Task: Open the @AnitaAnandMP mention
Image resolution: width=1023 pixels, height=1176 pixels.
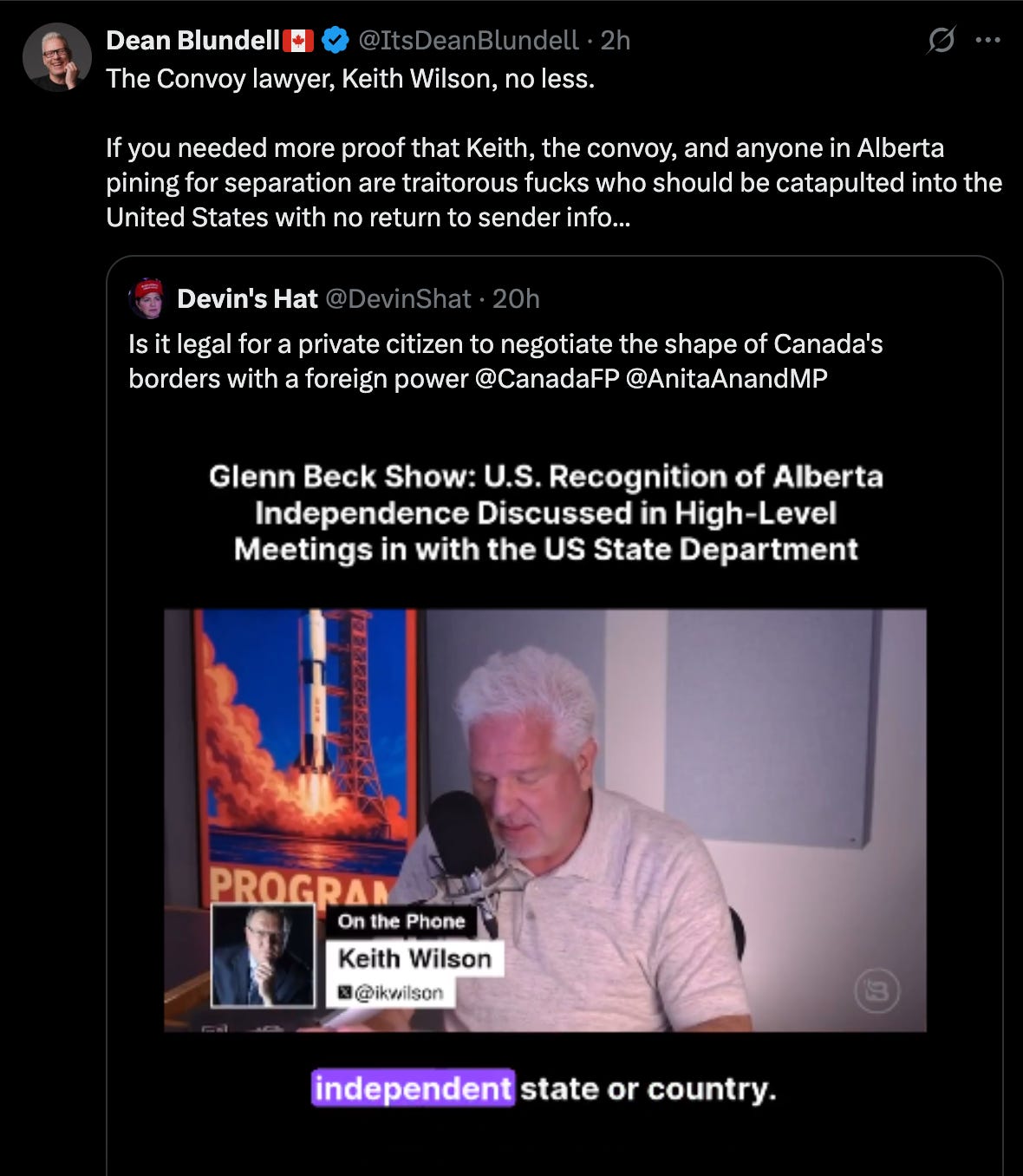Action: click(727, 379)
